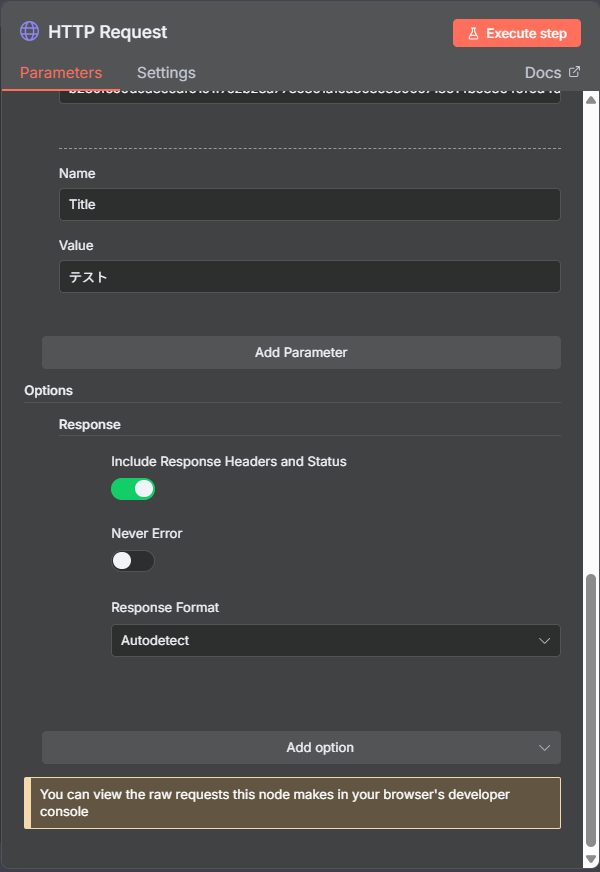Expand the Add option dropdown
The image size is (600, 872).
point(301,747)
